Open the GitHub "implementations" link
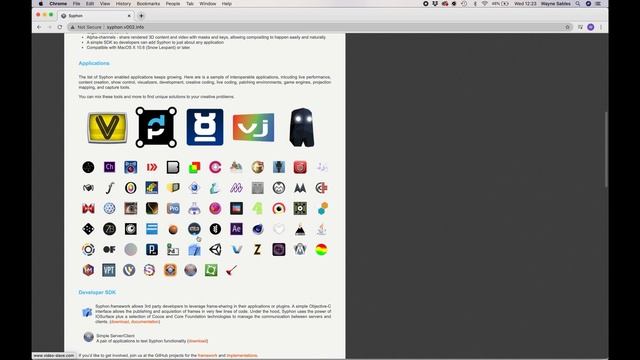 (242, 356)
